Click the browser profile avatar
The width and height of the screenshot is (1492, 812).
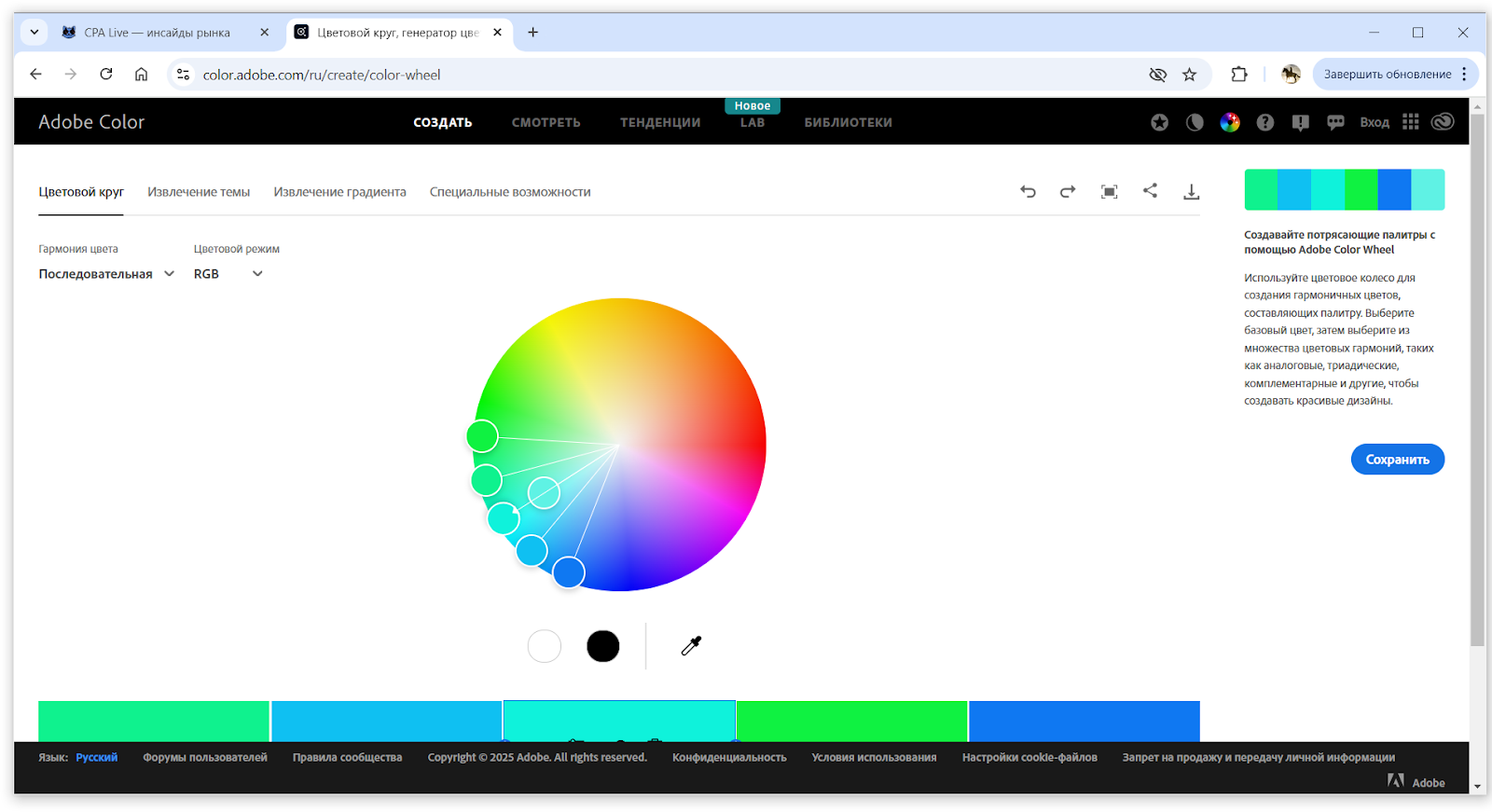point(1291,75)
